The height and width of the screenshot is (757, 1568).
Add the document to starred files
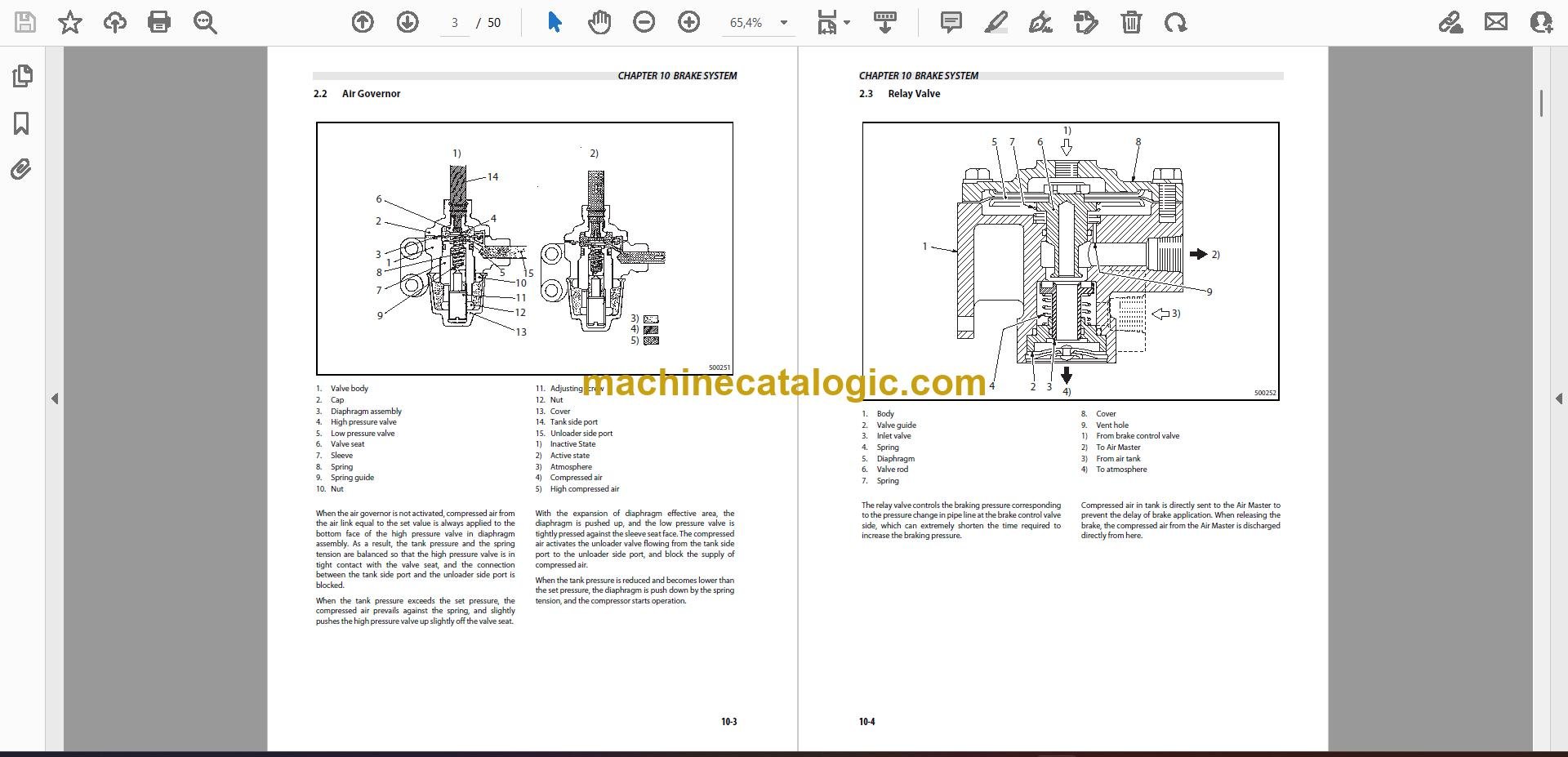tap(70, 23)
